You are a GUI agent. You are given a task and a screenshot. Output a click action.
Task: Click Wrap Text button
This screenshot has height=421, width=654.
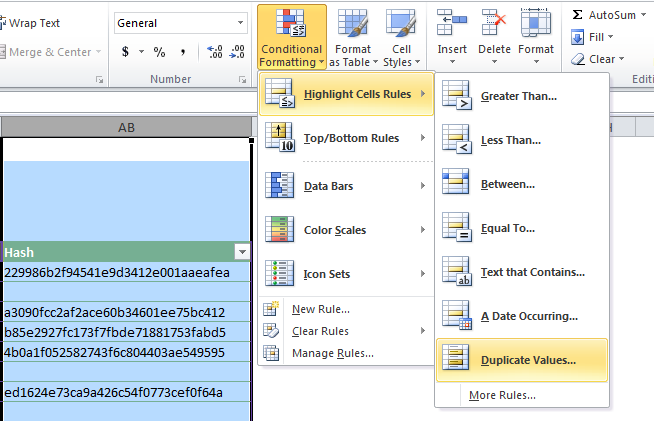[32, 22]
